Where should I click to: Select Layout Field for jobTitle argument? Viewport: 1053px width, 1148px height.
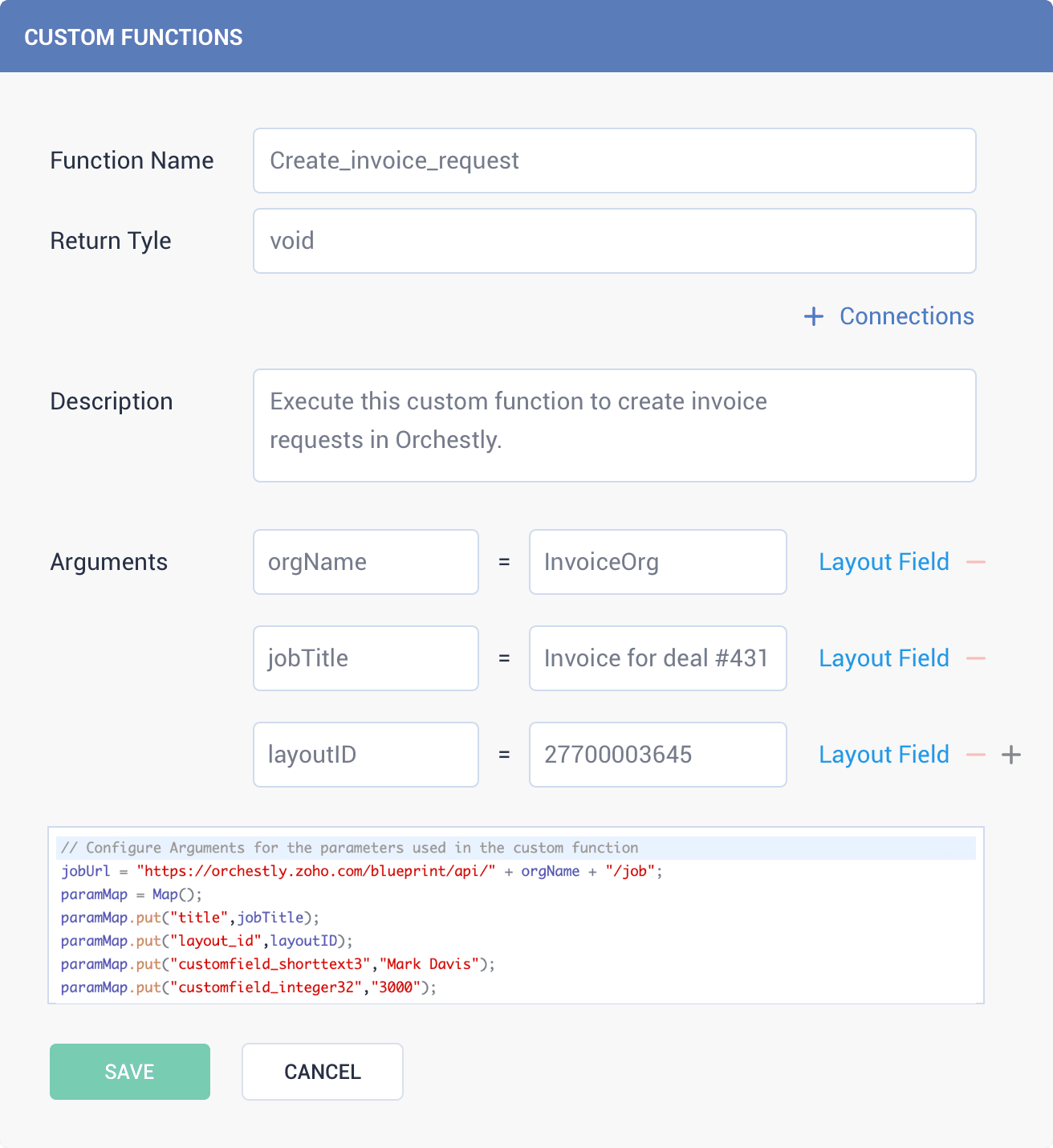pos(884,658)
